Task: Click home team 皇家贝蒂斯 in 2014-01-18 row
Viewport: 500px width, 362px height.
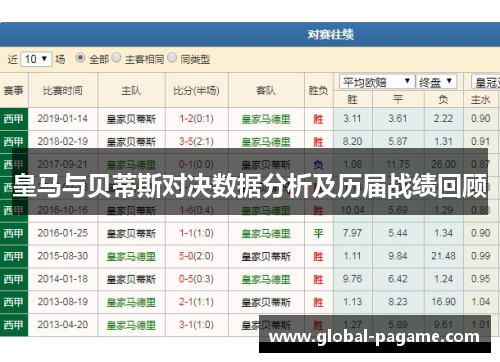Action: [x=131, y=279]
